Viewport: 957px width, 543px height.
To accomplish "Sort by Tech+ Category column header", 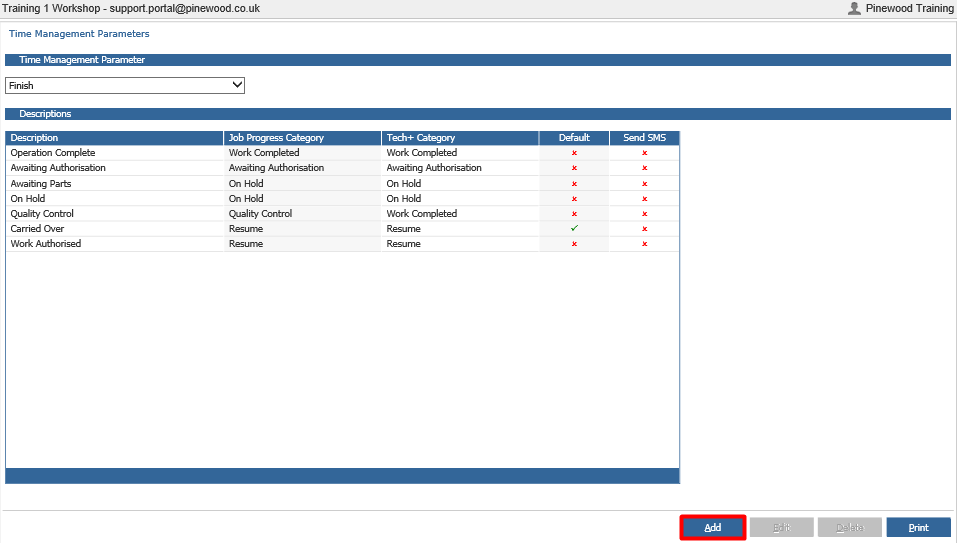I will [x=460, y=138].
